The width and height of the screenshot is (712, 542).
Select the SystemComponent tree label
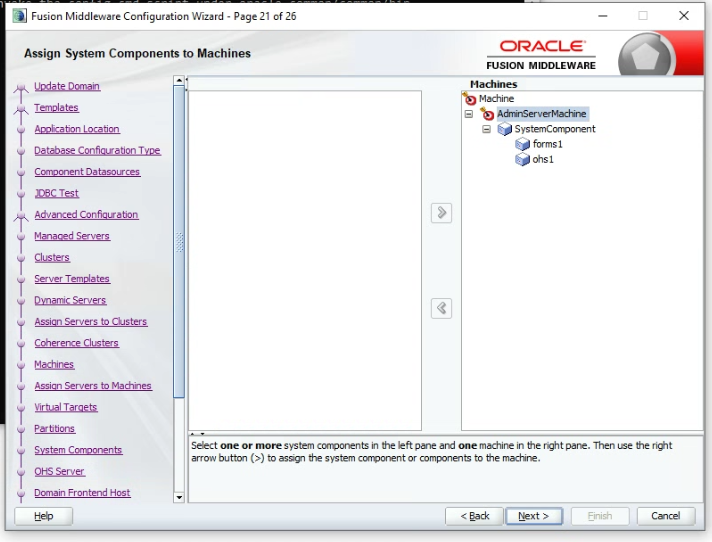click(x=554, y=129)
